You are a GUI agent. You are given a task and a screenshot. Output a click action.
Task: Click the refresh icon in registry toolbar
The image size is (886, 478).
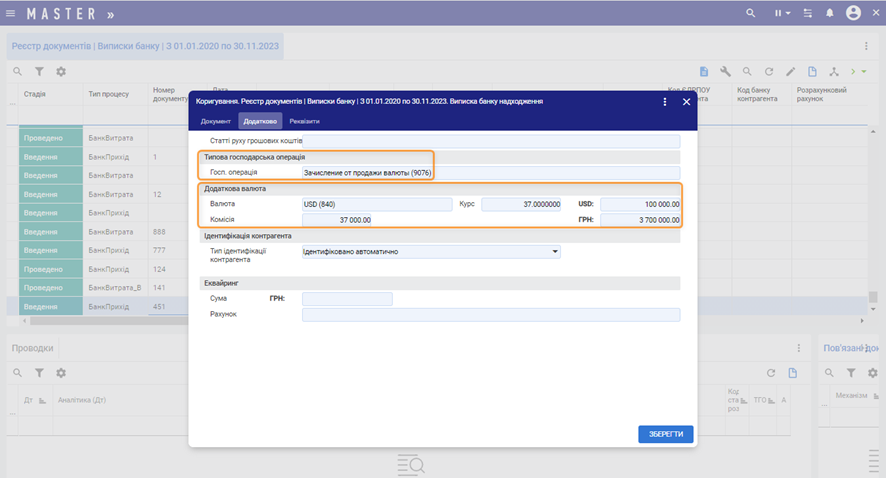click(769, 72)
